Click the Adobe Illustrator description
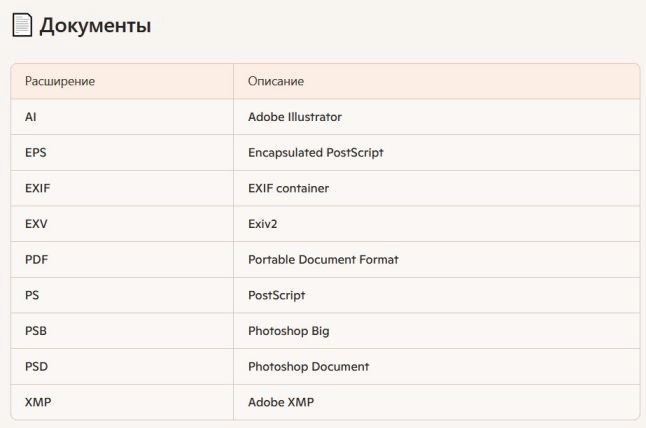The height and width of the screenshot is (428, 646). point(295,117)
